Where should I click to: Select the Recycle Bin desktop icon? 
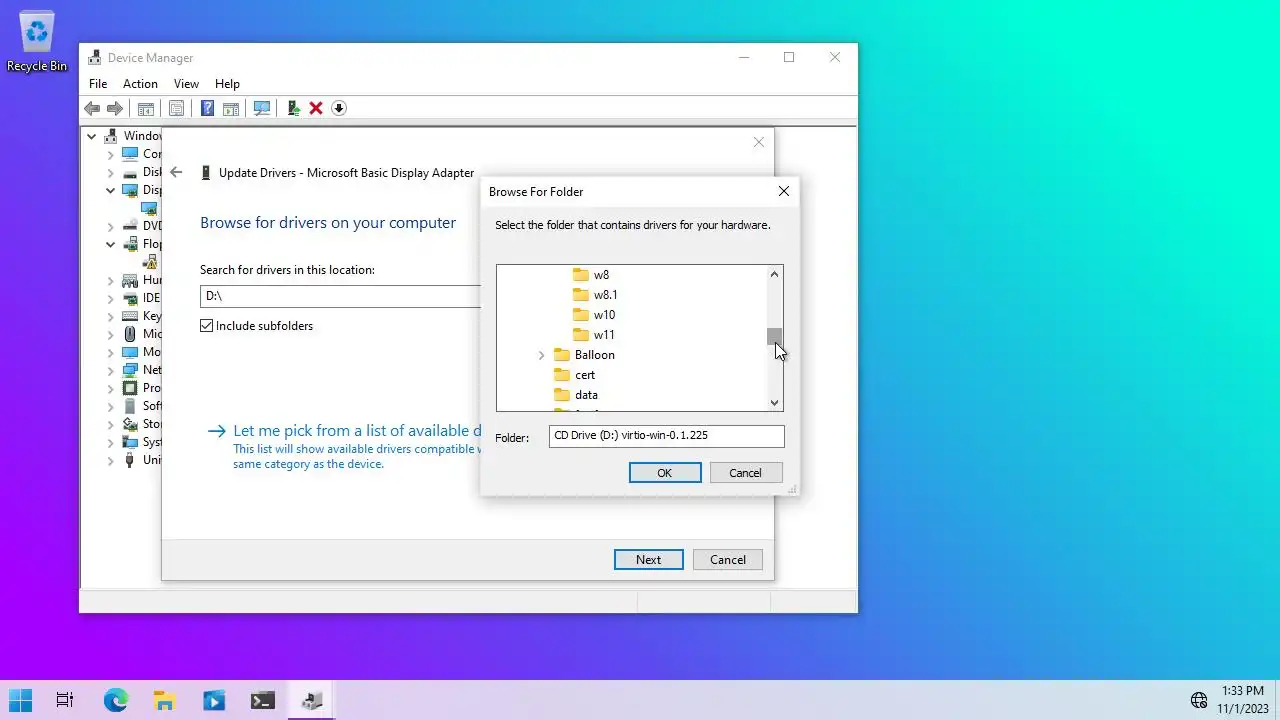pyautogui.click(x=37, y=42)
